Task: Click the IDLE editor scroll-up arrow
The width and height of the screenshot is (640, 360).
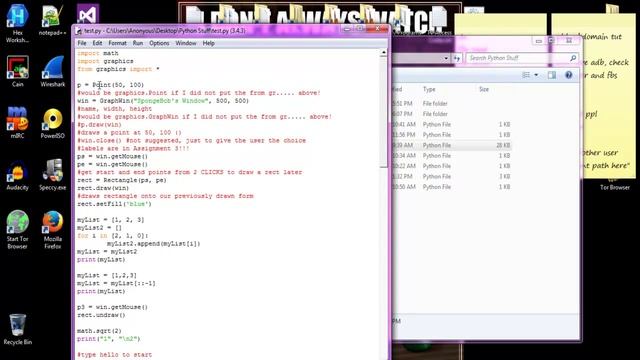Action: (x=383, y=53)
